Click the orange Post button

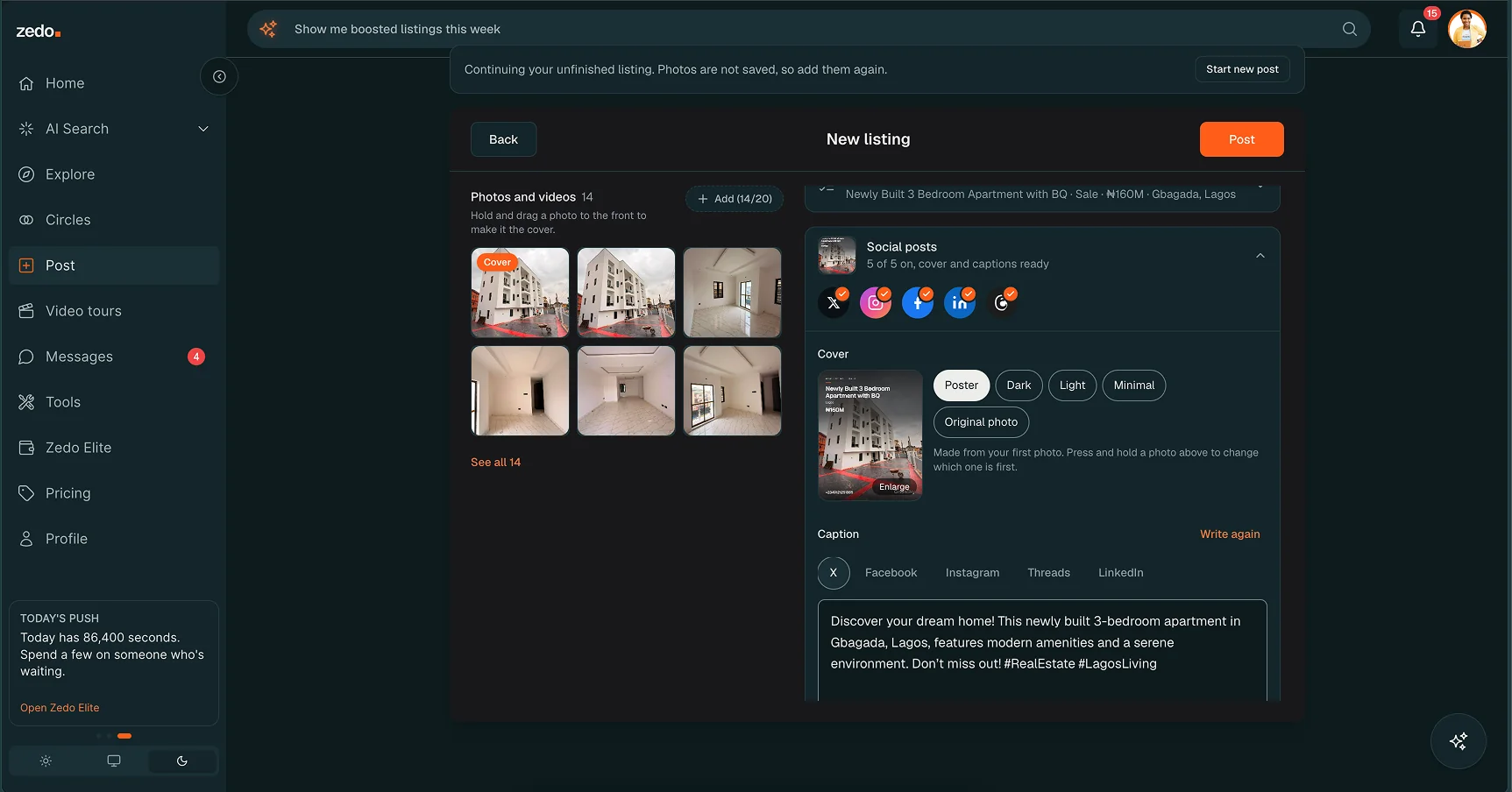[x=1241, y=139]
